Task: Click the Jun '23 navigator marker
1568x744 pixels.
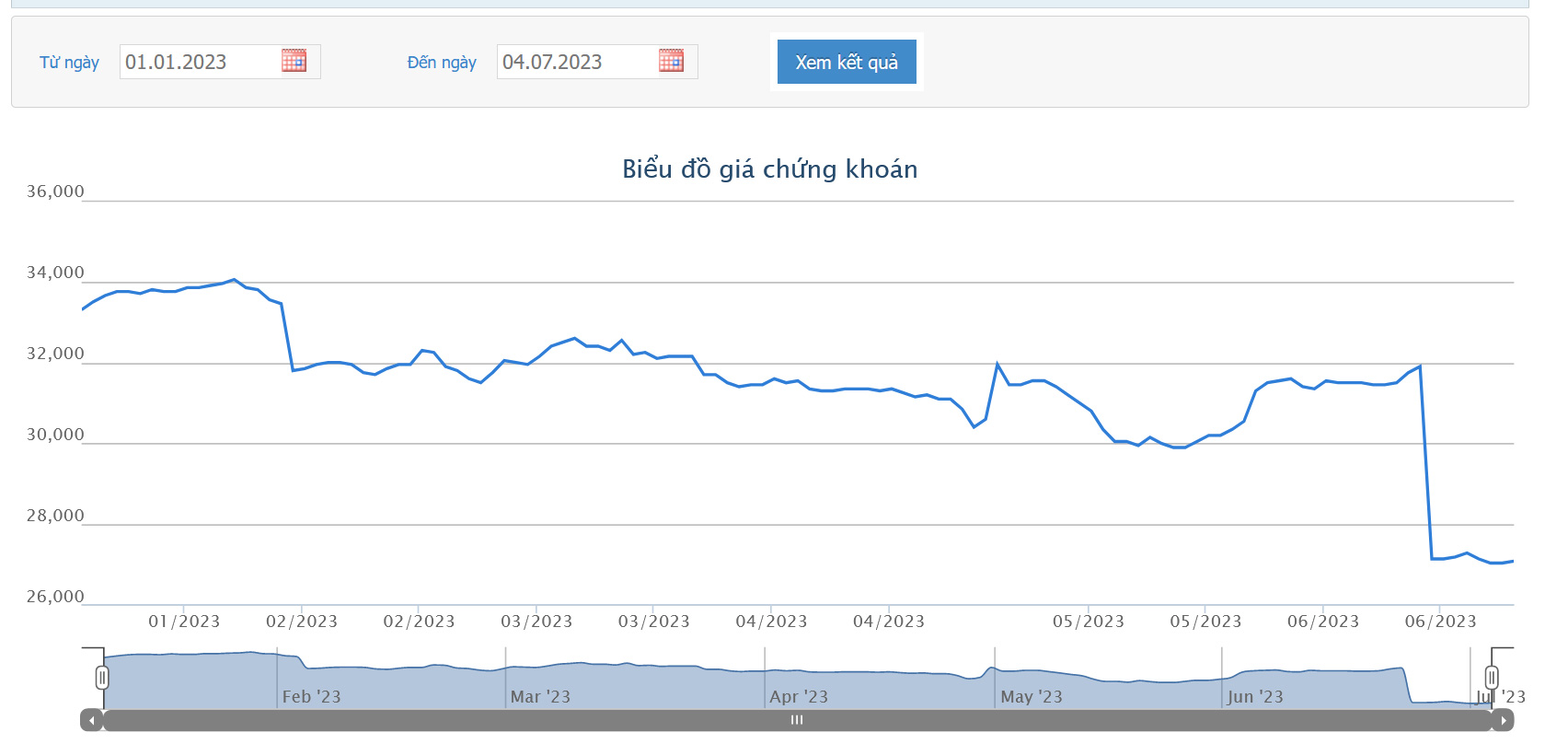Action: pyautogui.click(x=1255, y=697)
